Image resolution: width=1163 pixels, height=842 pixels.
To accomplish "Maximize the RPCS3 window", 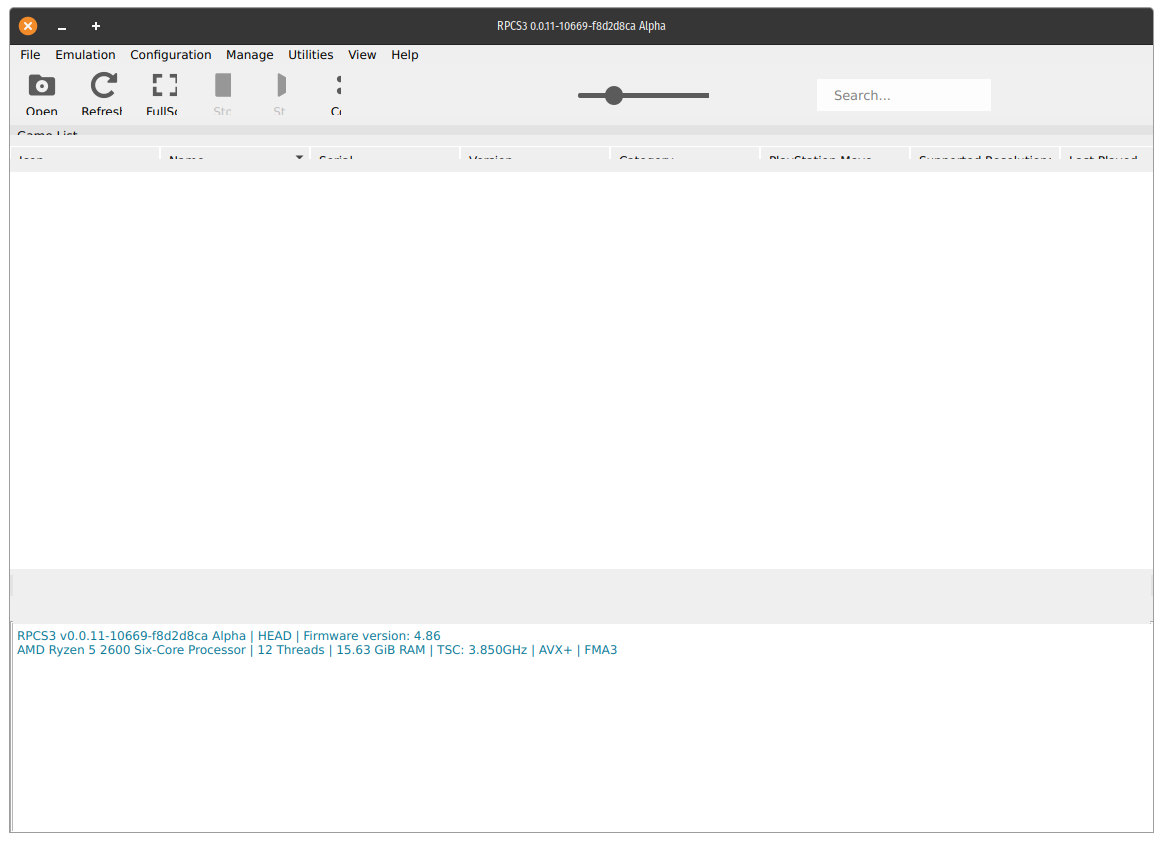I will click(x=96, y=26).
